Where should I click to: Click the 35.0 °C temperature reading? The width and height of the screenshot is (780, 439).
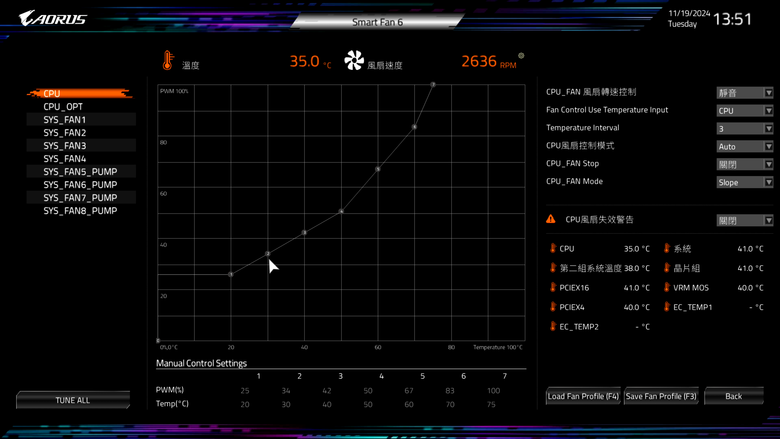pyautogui.click(x=310, y=61)
